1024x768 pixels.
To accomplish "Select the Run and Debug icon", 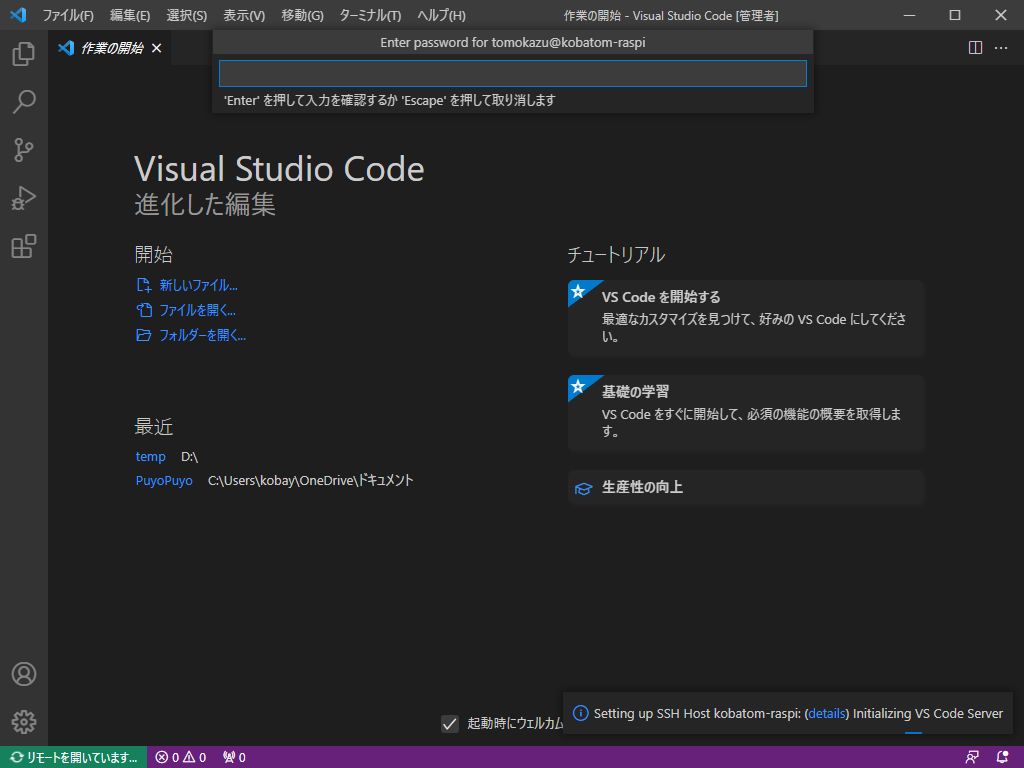I will coord(23,197).
